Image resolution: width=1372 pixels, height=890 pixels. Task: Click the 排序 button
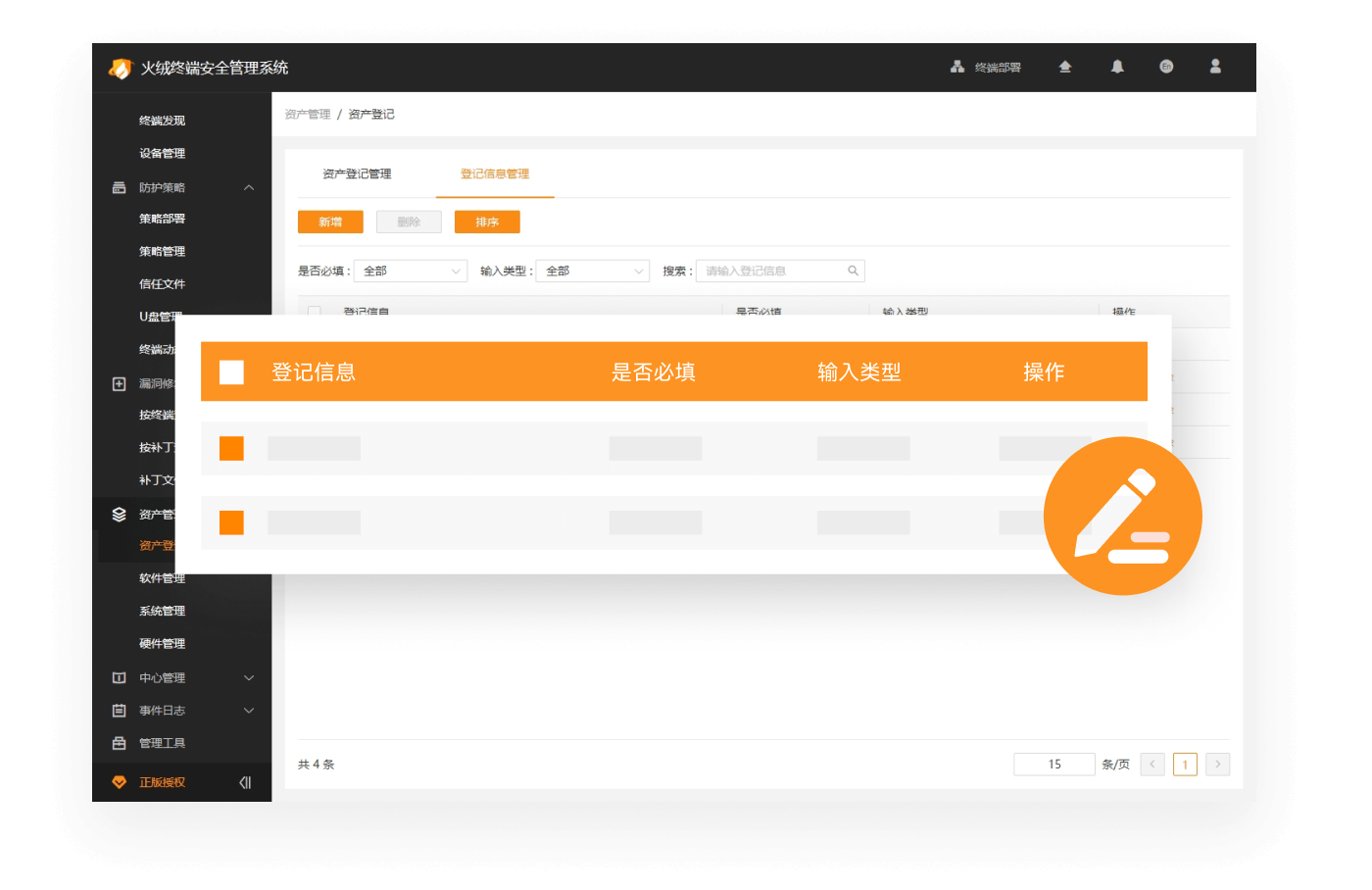[x=487, y=222]
